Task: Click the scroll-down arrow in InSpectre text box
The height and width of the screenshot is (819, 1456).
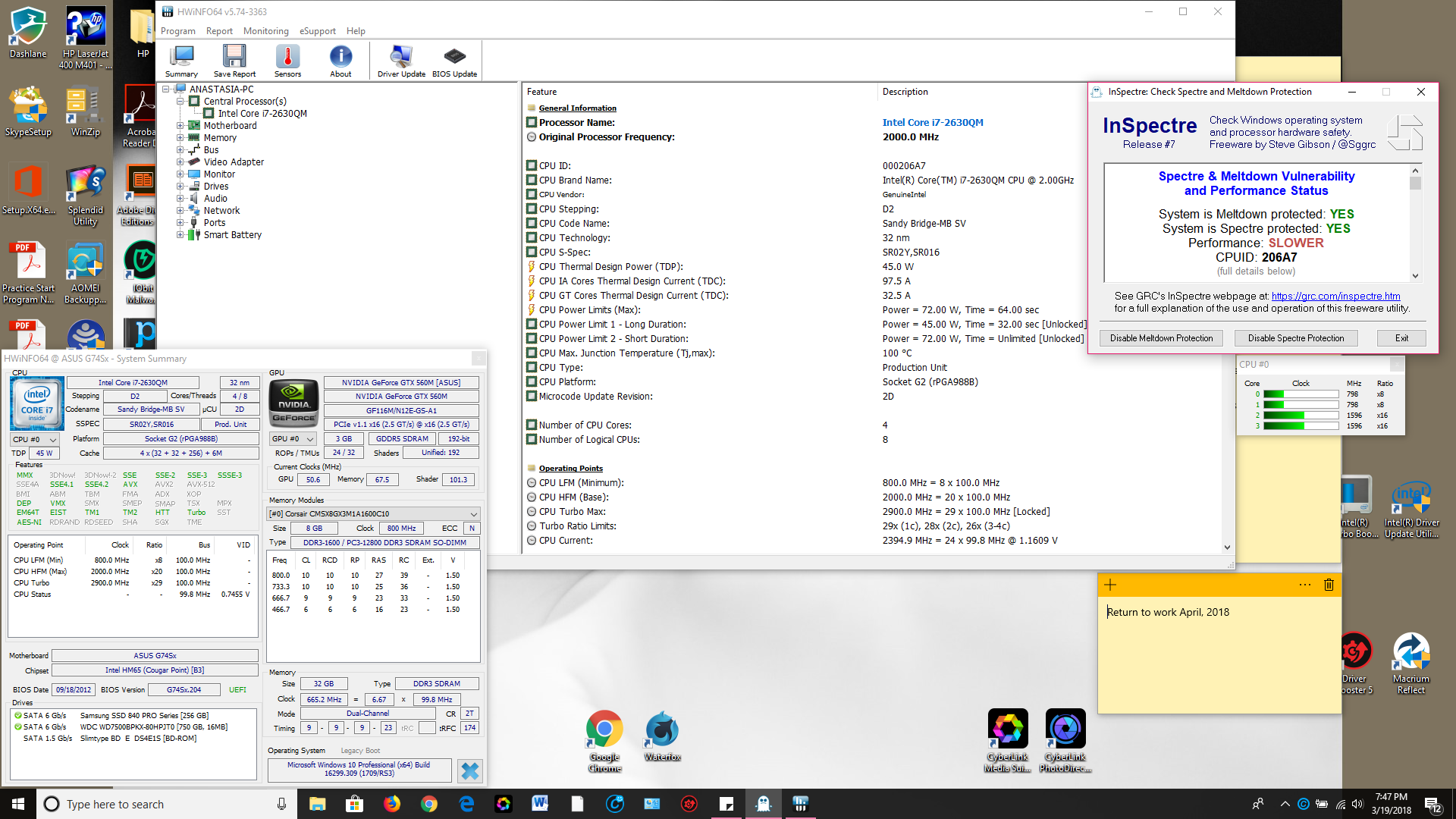Action: pyautogui.click(x=1415, y=276)
